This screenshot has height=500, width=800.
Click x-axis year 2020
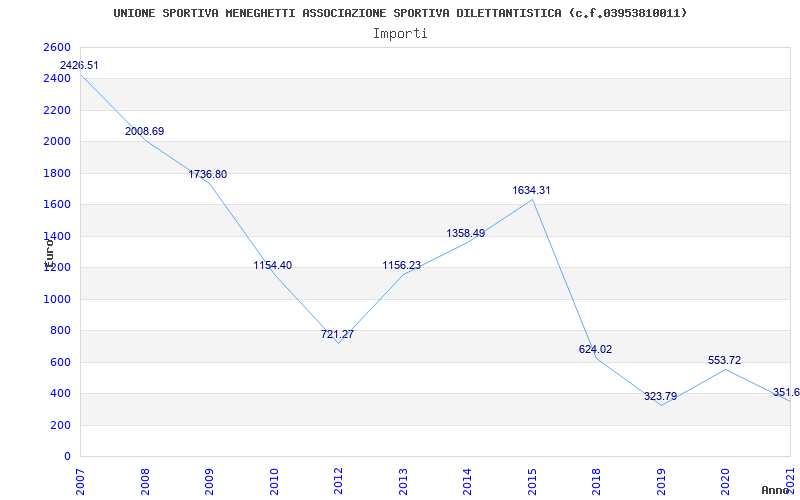click(x=726, y=482)
